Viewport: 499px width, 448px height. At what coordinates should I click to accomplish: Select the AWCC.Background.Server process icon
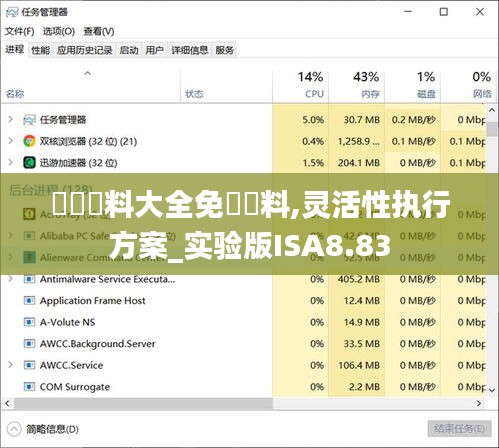pos(29,344)
